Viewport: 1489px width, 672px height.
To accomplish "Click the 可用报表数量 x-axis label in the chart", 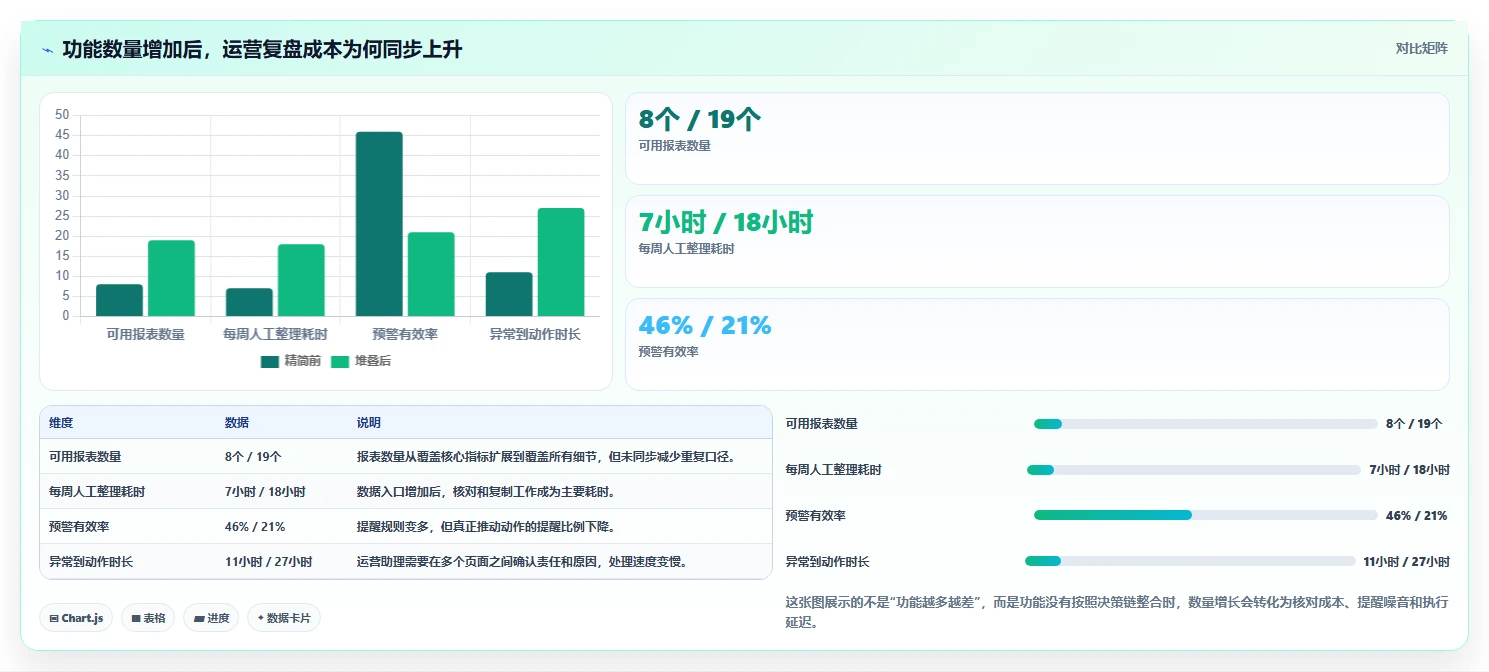I will 145,334.
